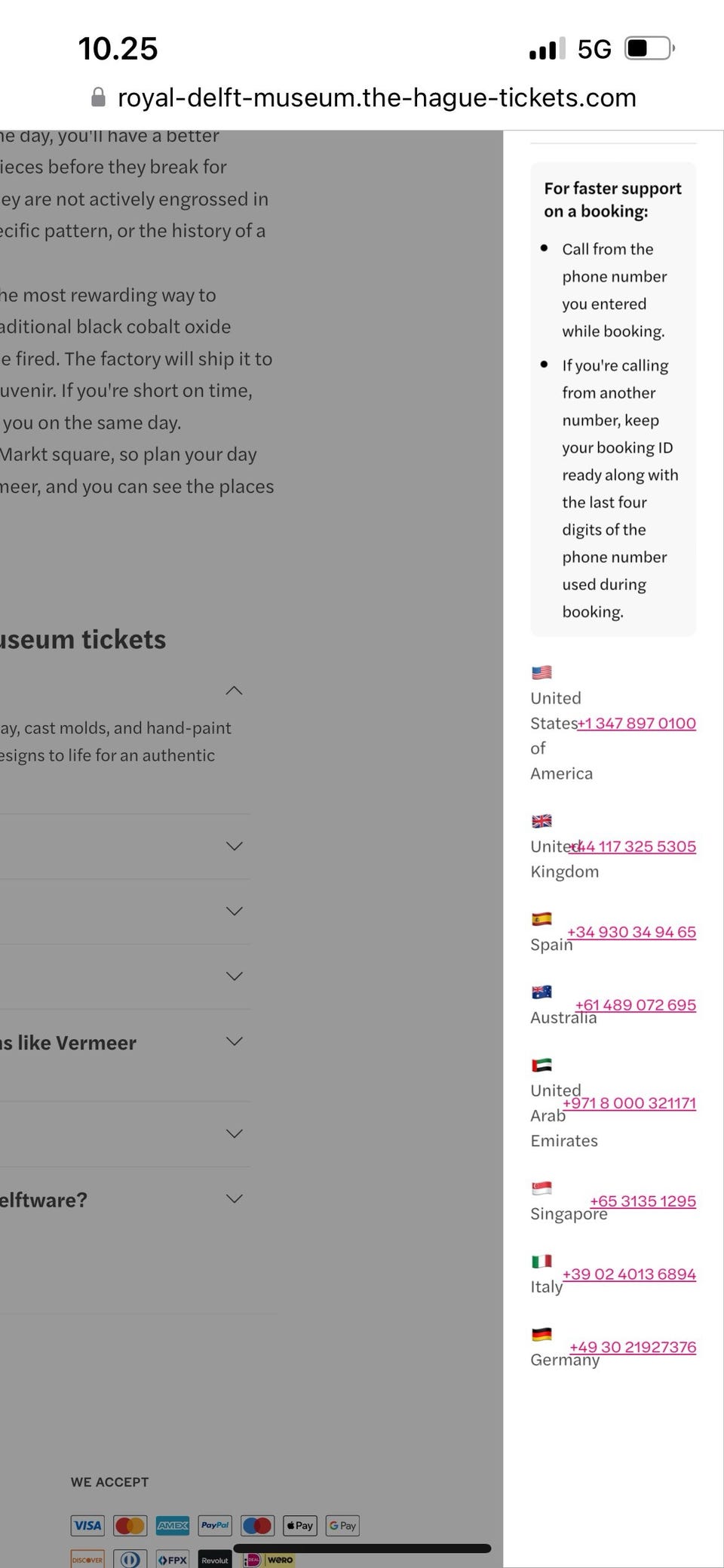Expand the FAQ ending in 'elftware?'
The height and width of the screenshot is (1568, 724).
click(x=235, y=1198)
